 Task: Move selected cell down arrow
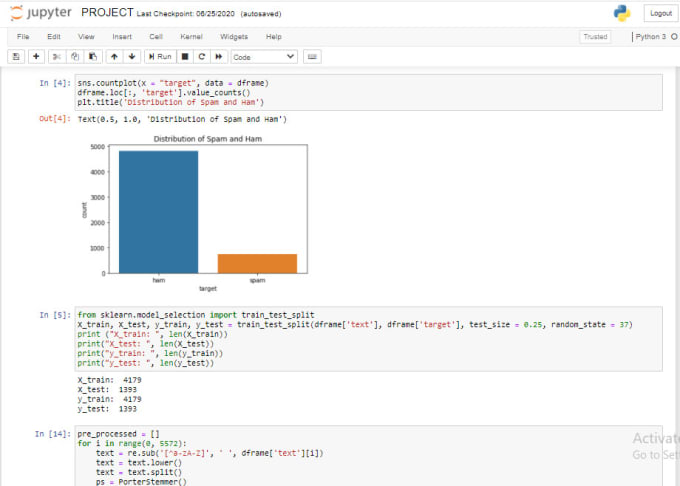click(132, 56)
